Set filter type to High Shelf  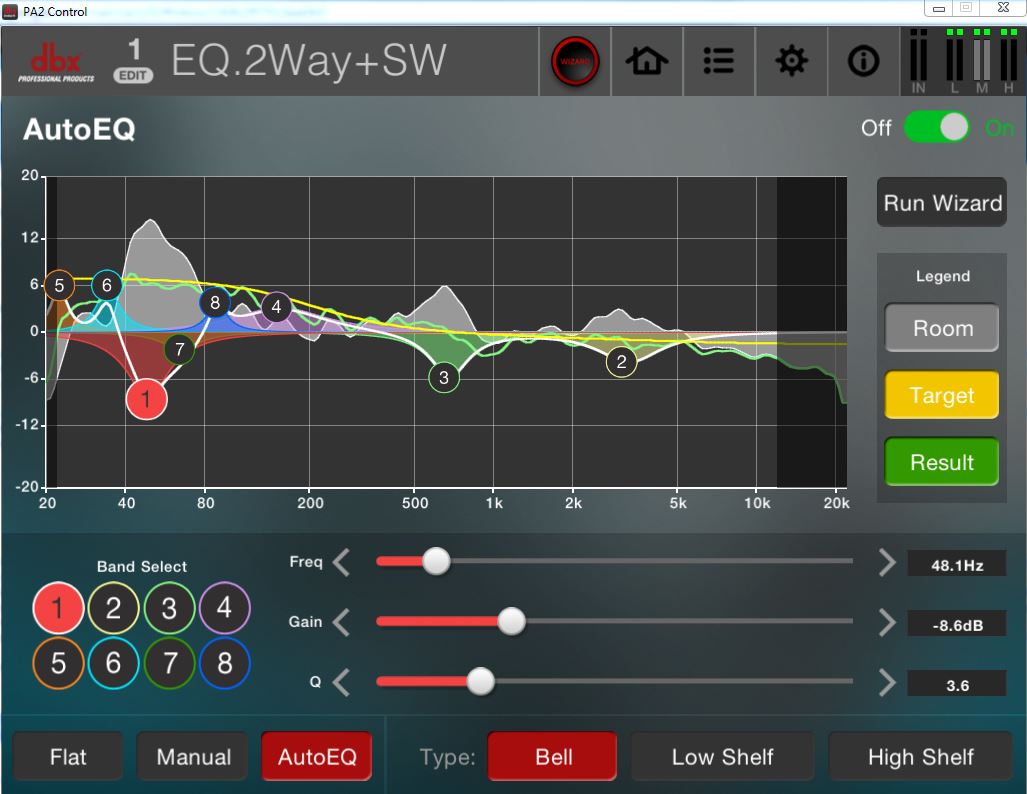pos(920,757)
